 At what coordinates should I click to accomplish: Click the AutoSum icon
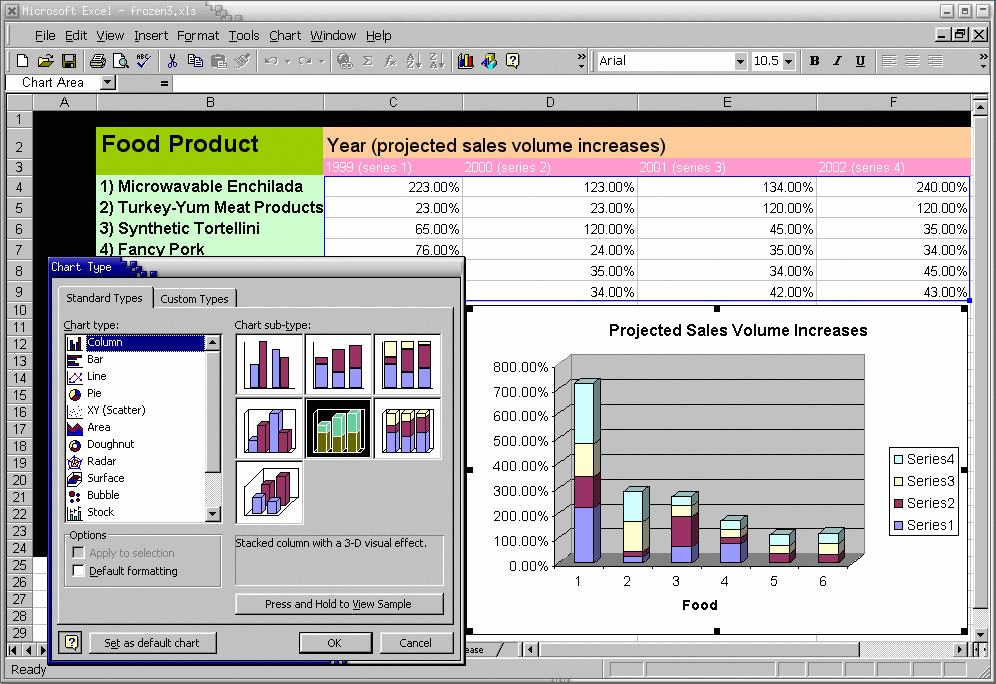tap(367, 61)
